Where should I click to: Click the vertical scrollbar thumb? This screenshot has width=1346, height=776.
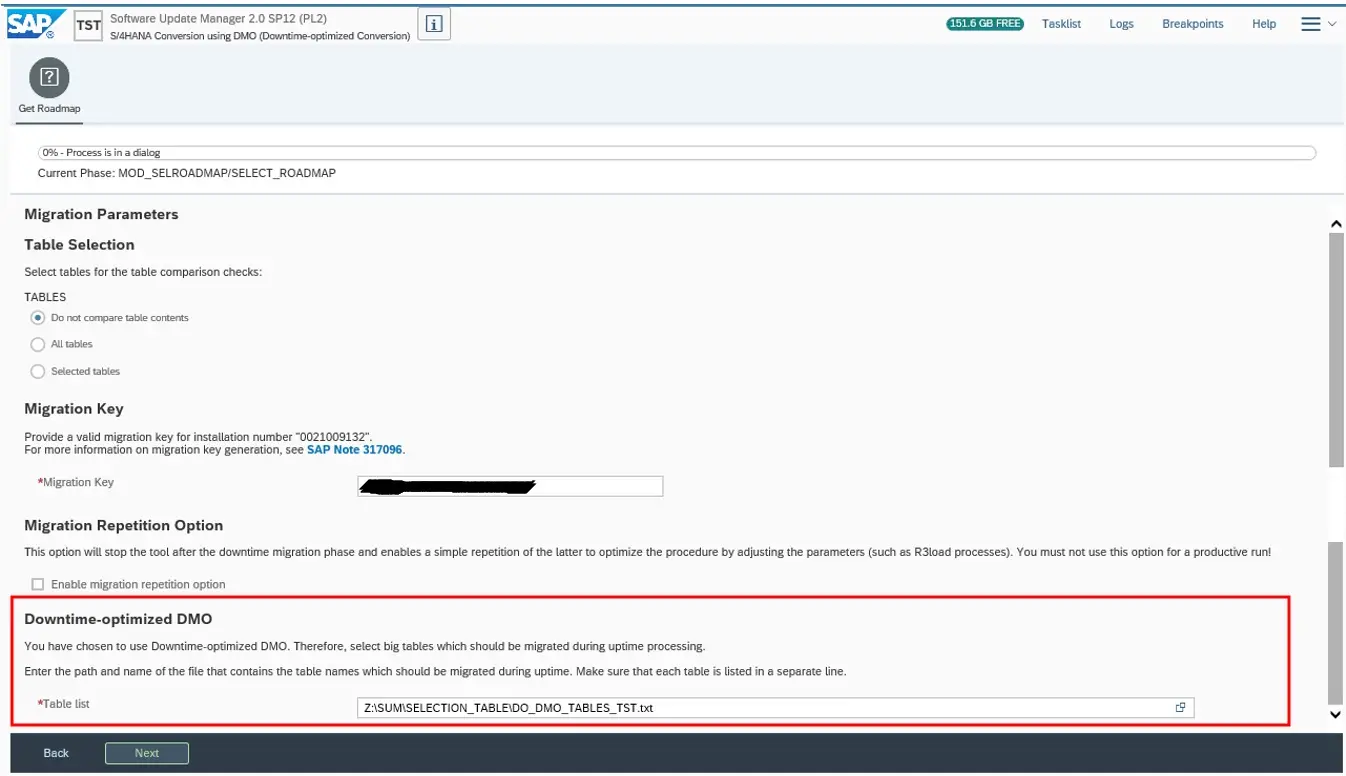pos(1335,350)
